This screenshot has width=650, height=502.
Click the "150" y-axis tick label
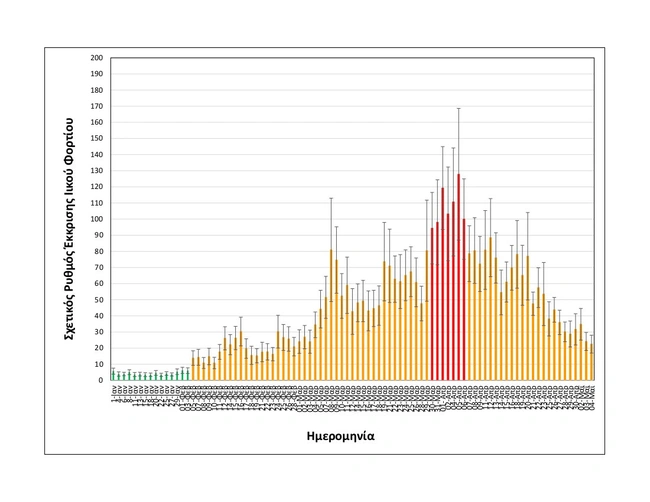tap(97, 139)
